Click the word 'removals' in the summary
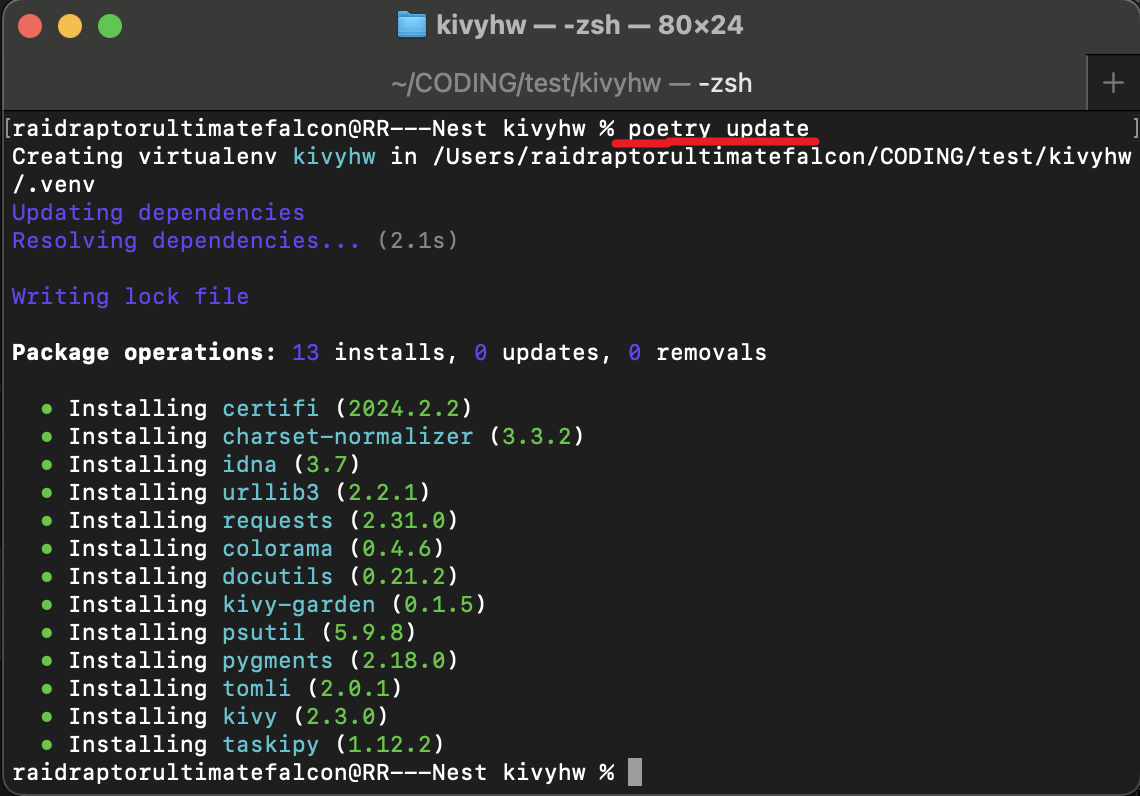 [711, 353]
